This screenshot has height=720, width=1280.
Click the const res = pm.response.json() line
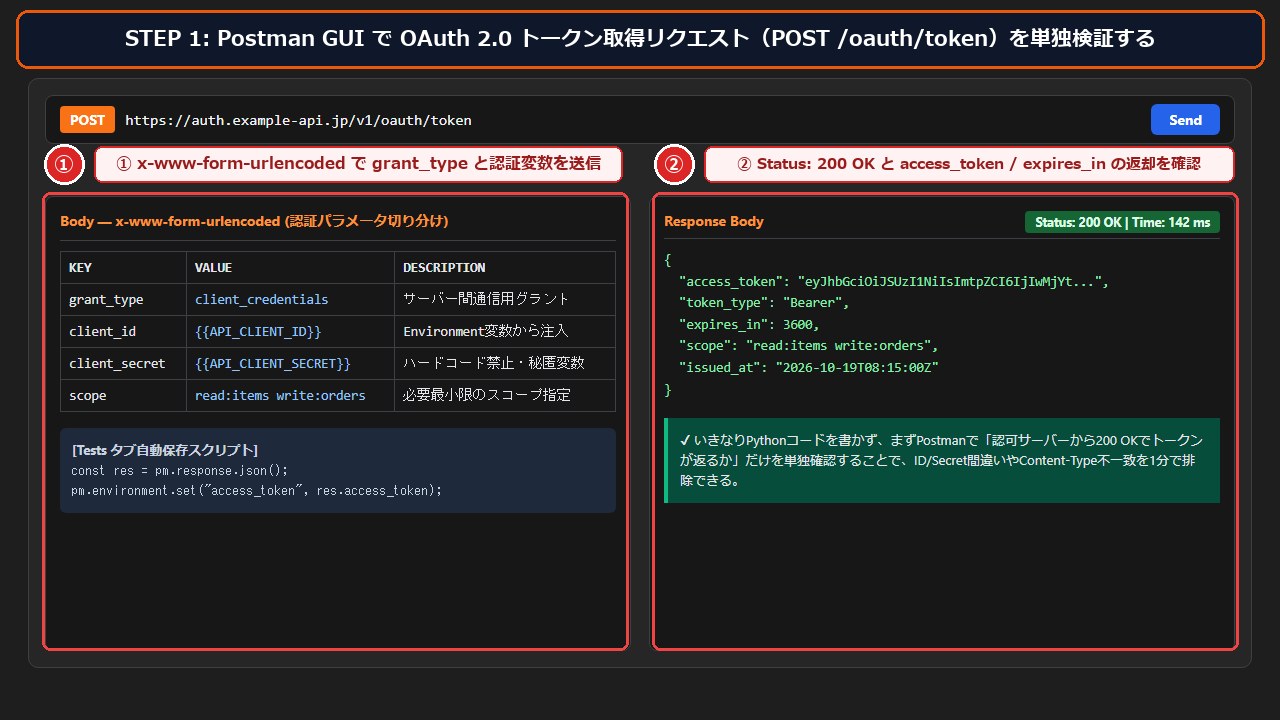coord(180,470)
